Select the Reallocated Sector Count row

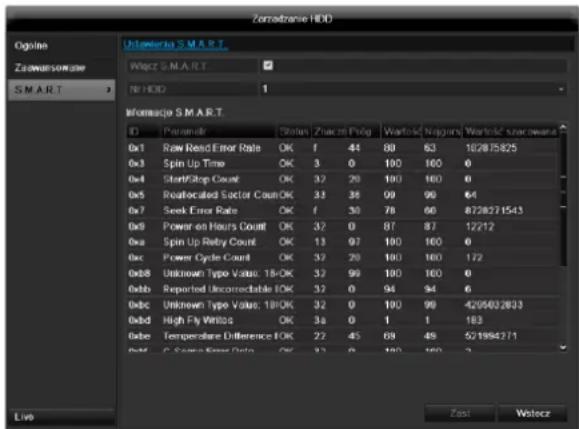tap(343, 195)
